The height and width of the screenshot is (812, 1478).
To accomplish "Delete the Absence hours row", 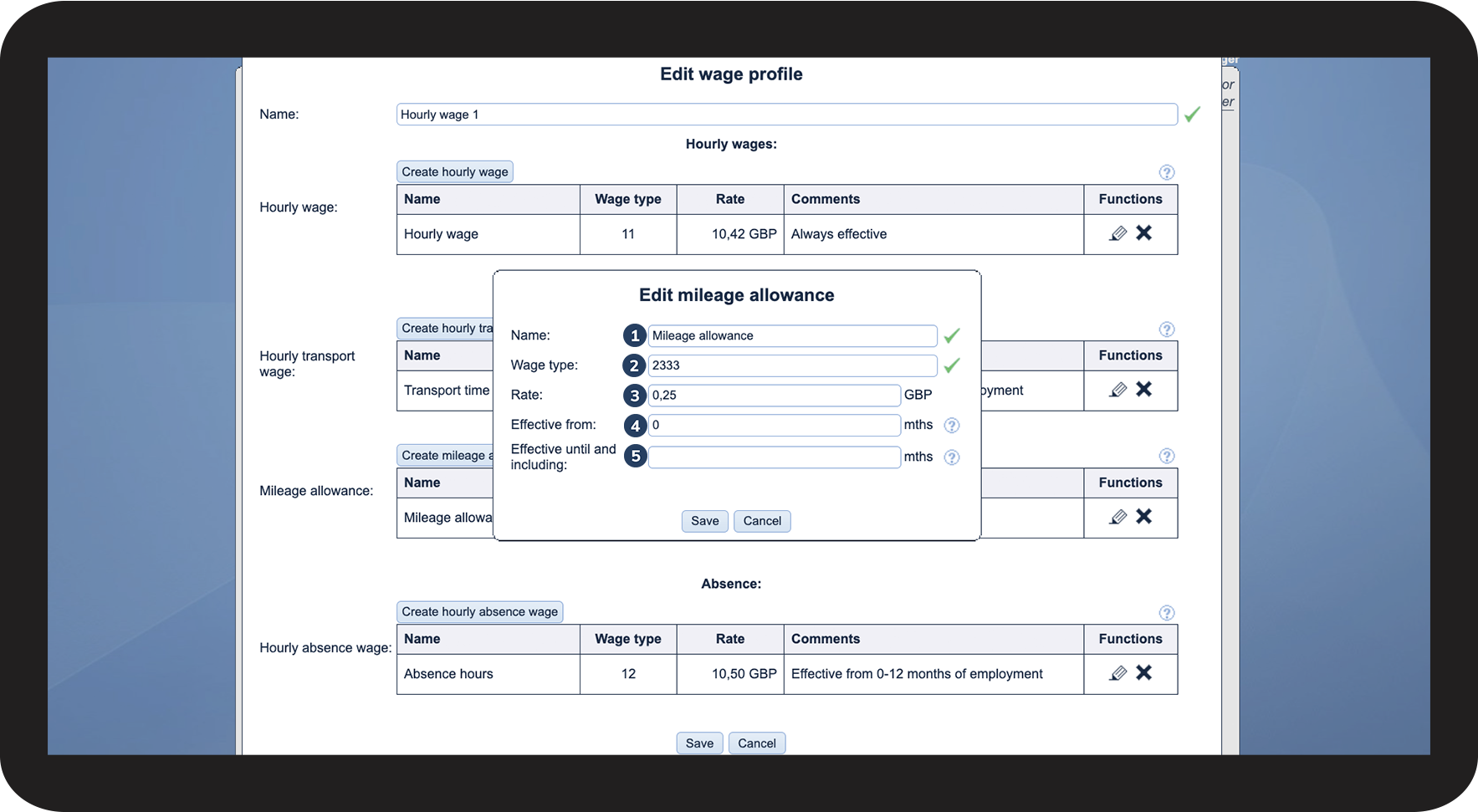I will [1144, 673].
